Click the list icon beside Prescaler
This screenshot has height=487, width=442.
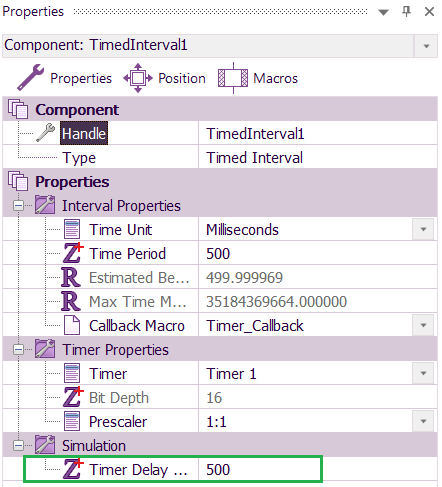(x=72, y=421)
